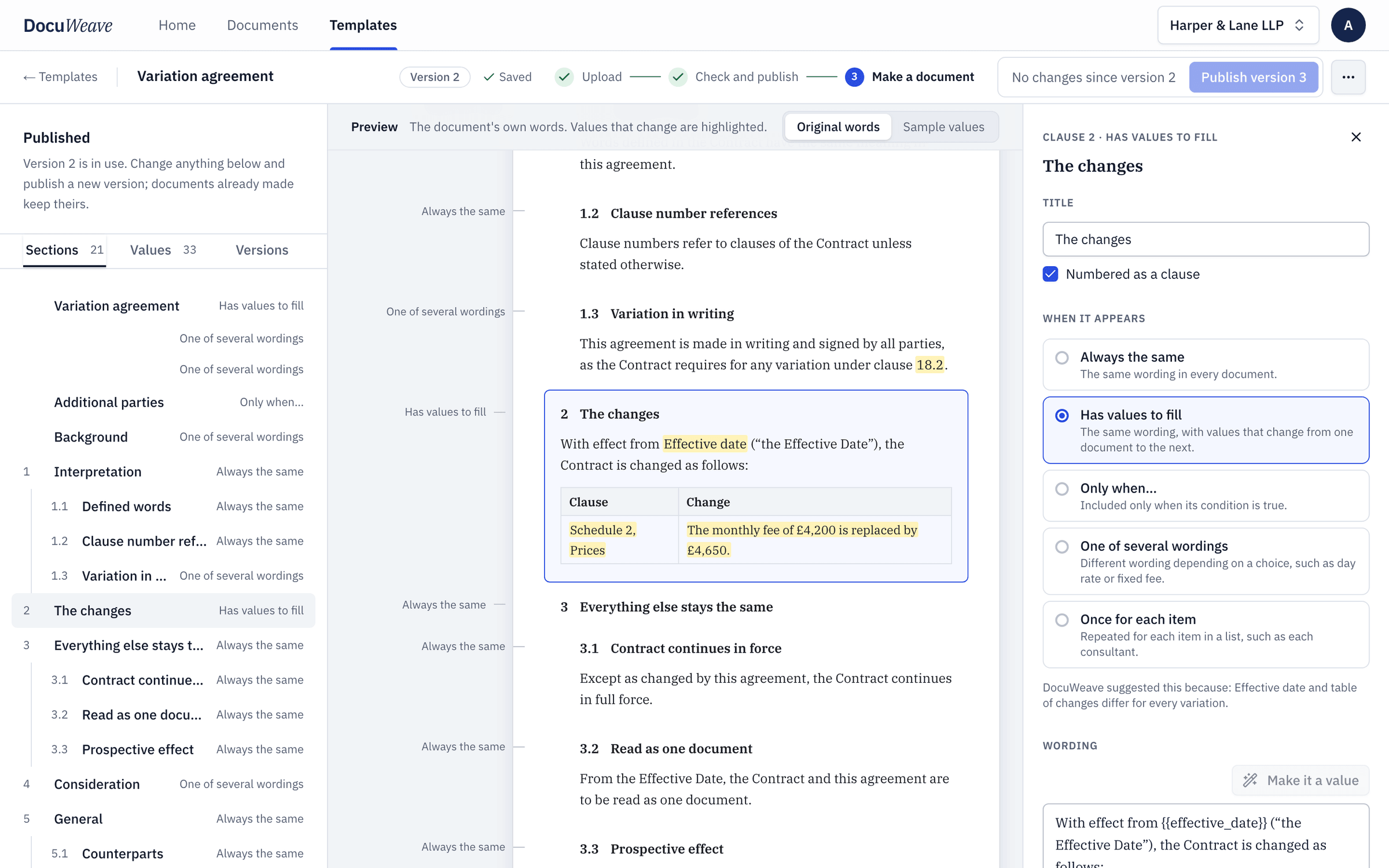1389x868 pixels.
Task: Select 3.3 Prospective effect section row
Action: (163, 749)
